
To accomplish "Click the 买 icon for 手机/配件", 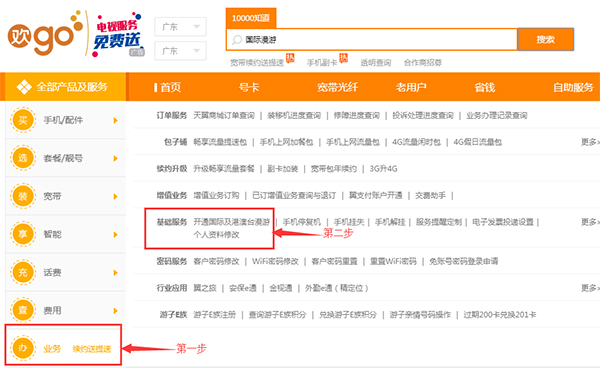I will coord(23,120).
